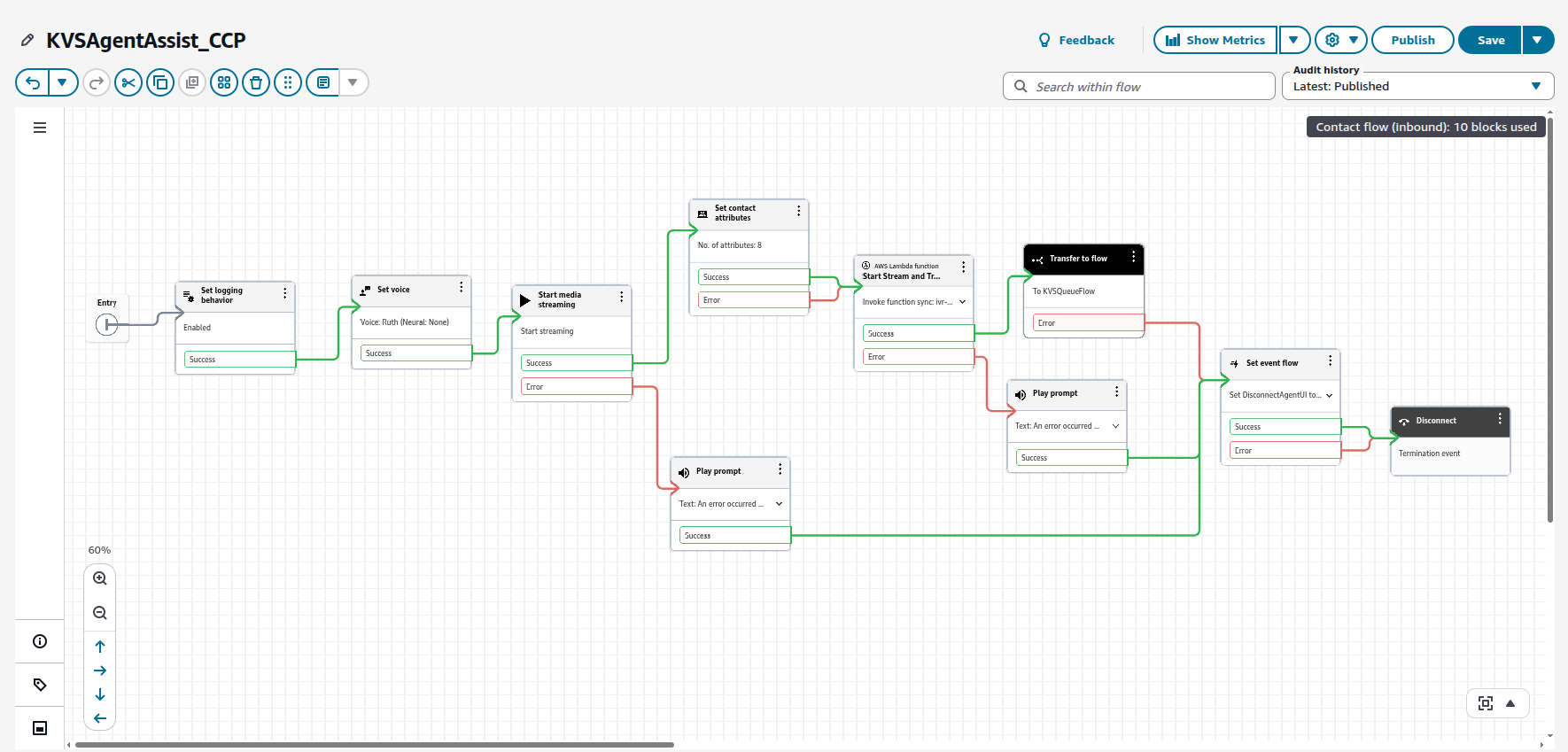Click the Publish button
This screenshot has width=1568, height=752.
pos(1412,40)
